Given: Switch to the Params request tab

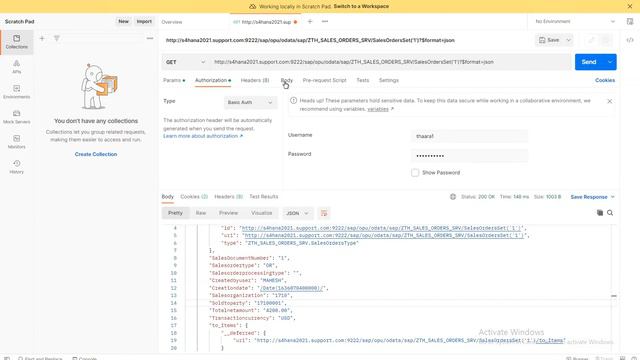Looking at the screenshot, I should coord(174,80).
